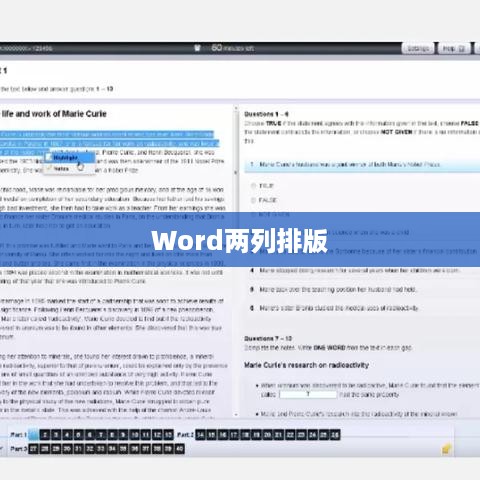
Task: Select the FALSE radio option
Action: [x=253, y=200]
